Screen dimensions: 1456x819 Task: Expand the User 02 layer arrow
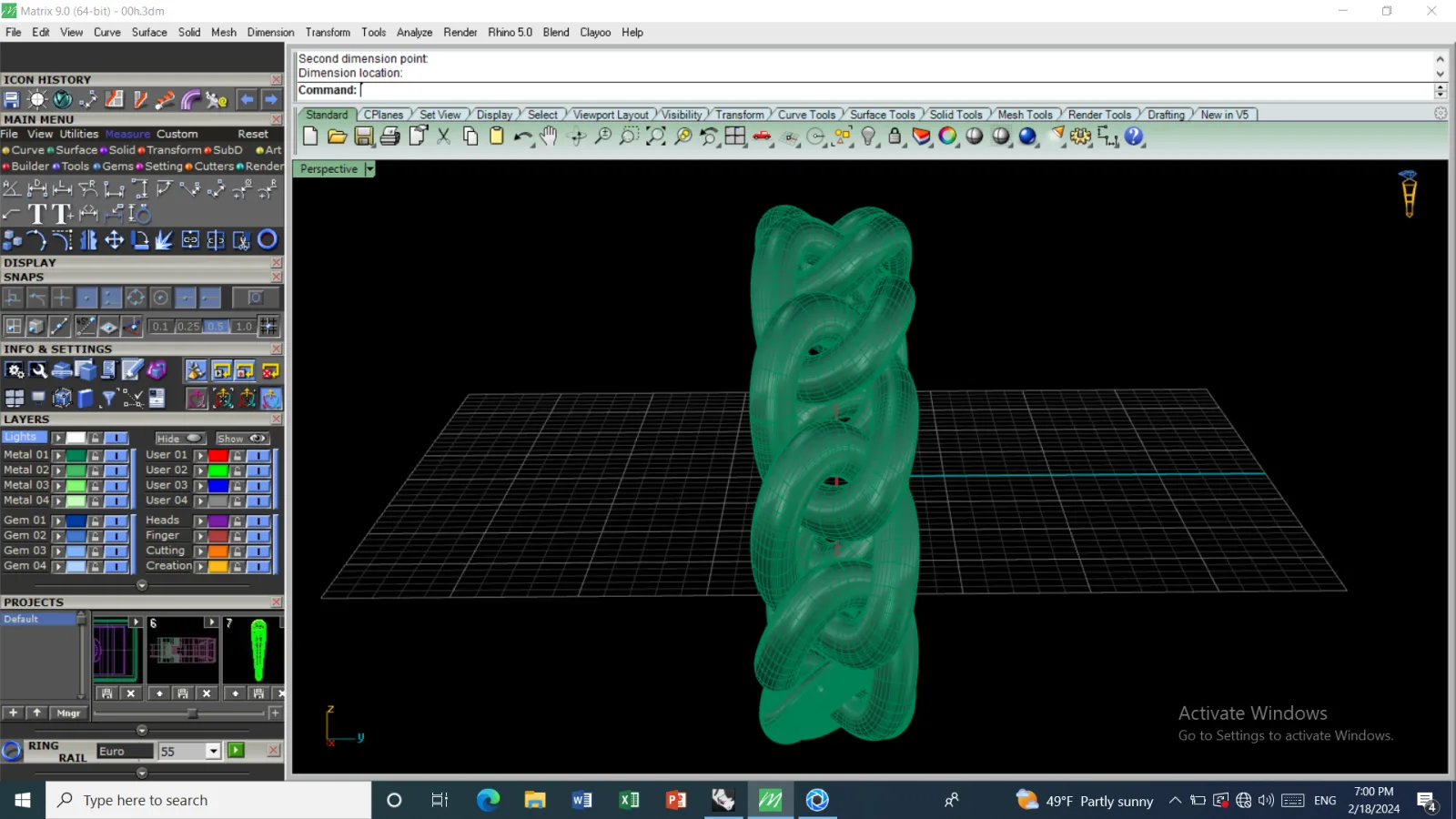[200, 470]
